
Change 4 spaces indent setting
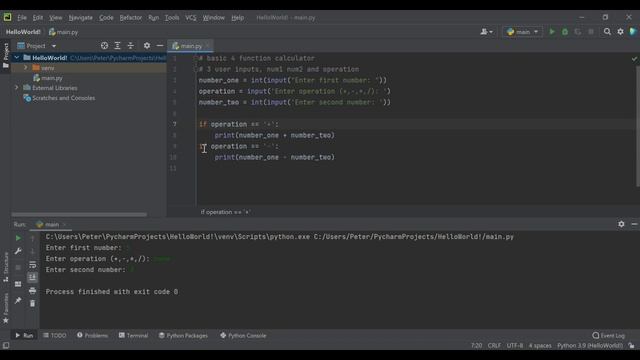(x=540, y=346)
